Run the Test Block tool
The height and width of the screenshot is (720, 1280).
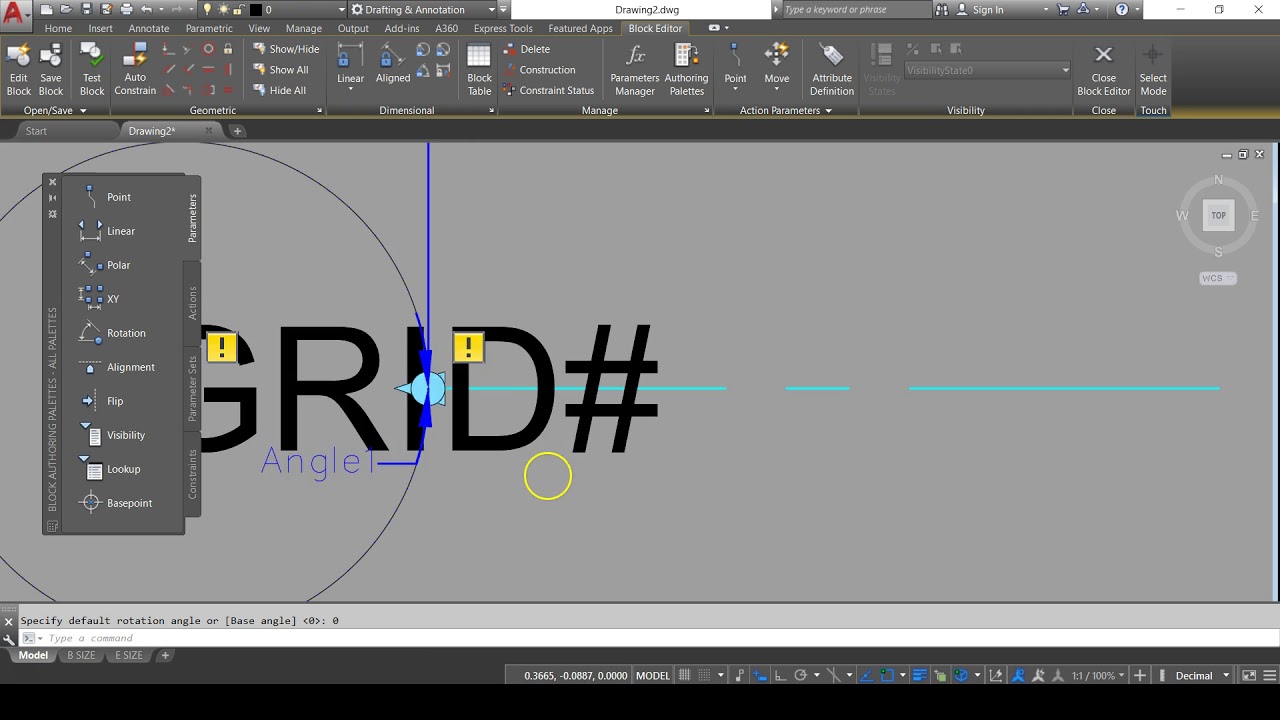(x=92, y=70)
